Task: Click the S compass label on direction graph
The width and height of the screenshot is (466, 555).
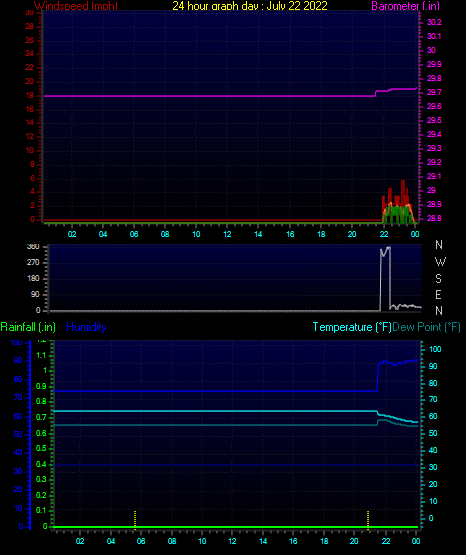Action: (x=438, y=279)
